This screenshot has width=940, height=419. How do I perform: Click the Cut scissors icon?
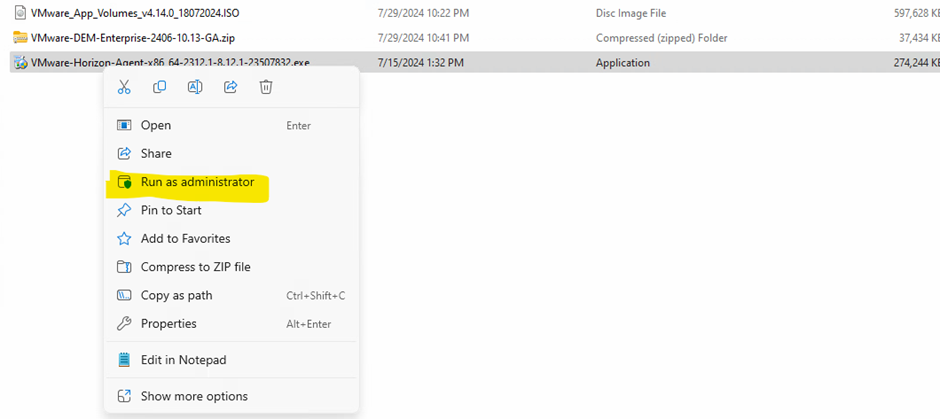[124, 87]
